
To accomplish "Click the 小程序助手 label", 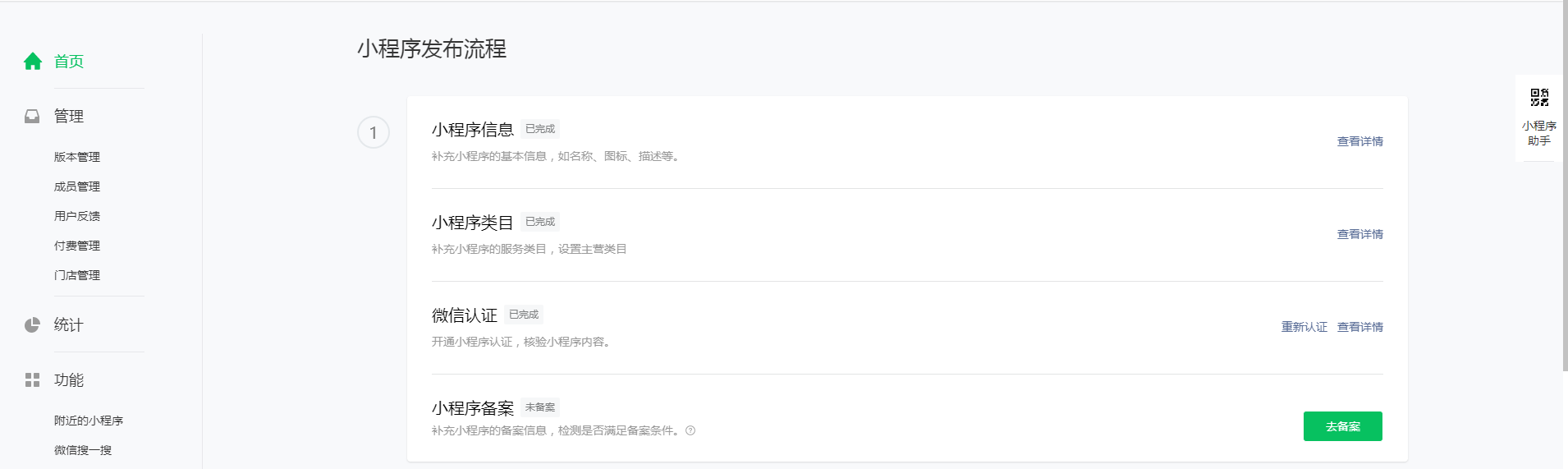I will [x=1539, y=133].
